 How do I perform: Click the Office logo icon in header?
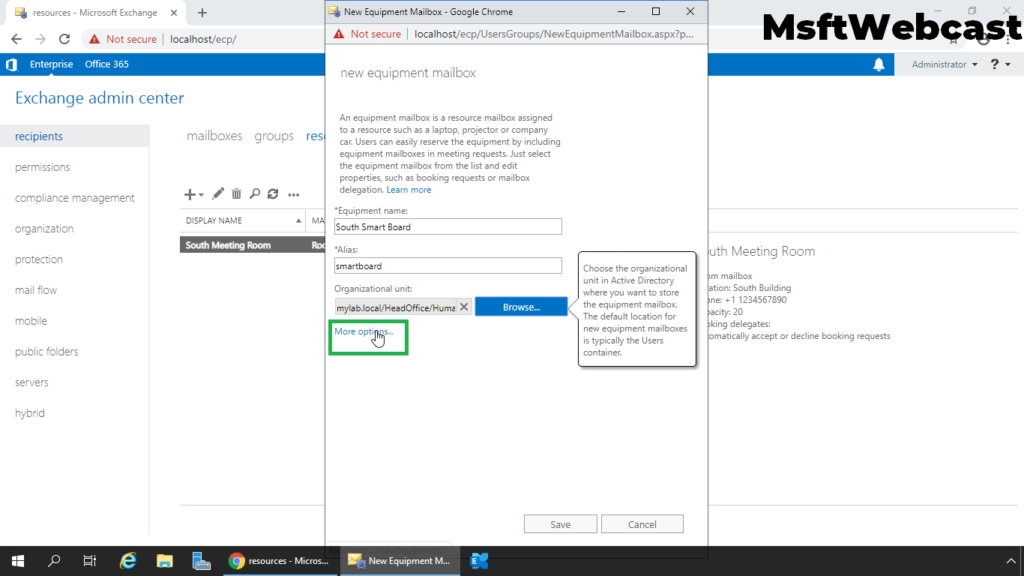(11, 64)
